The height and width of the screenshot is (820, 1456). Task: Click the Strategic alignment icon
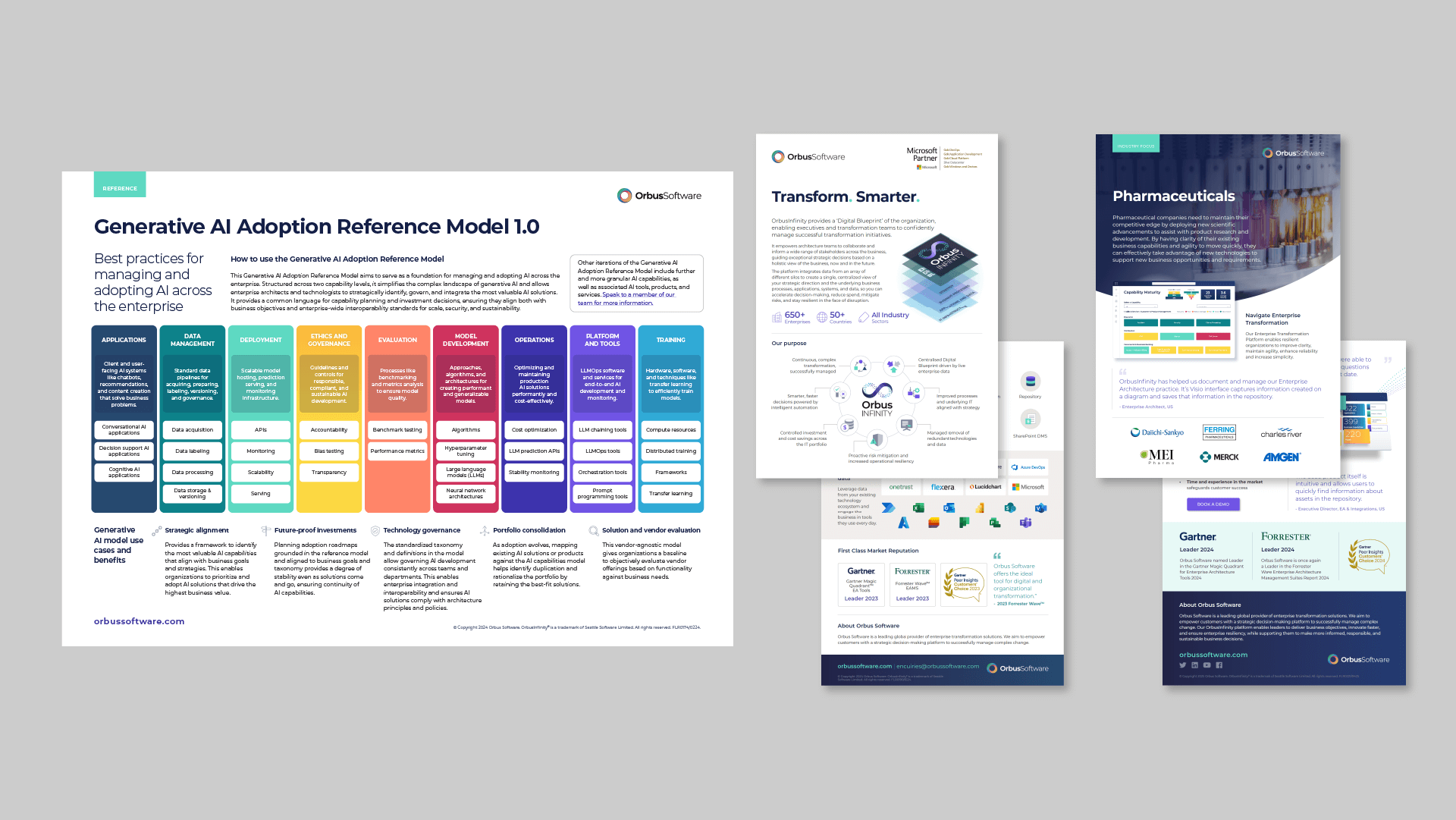[157, 531]
